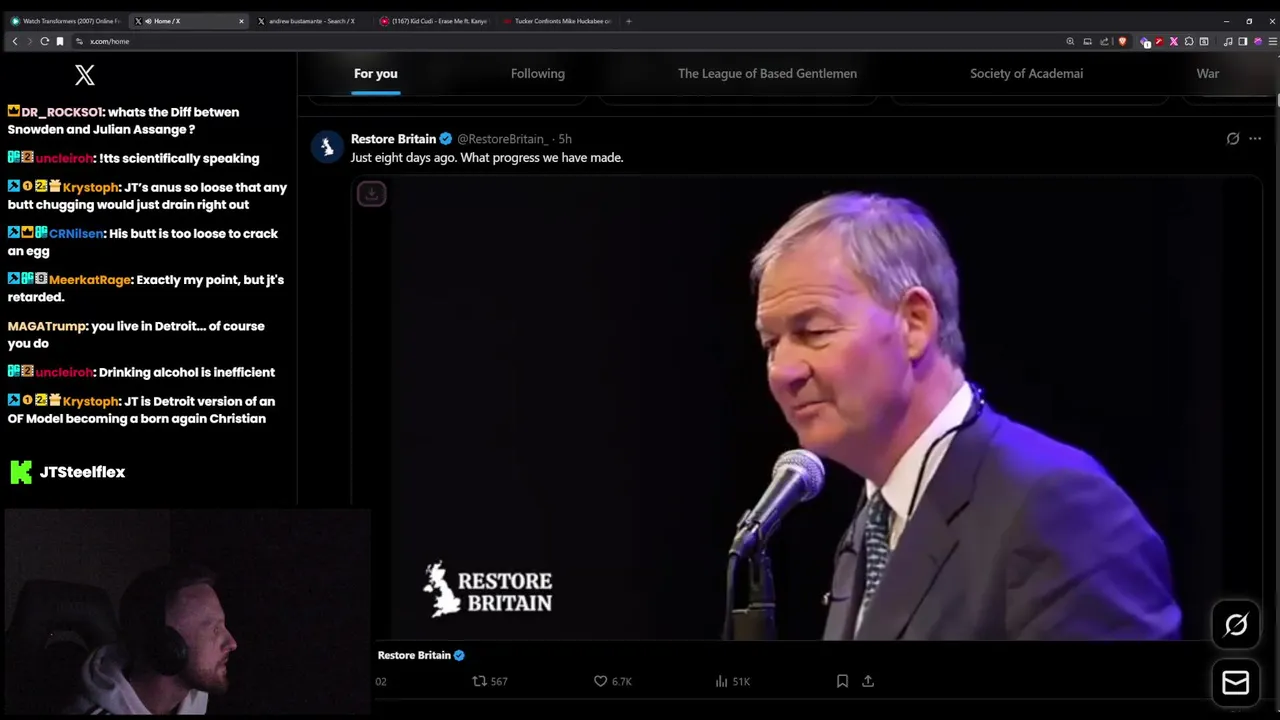The width and height of the screenshot is (1280, 720).
Task: Click MAGATrump's chat message about Detroit
Action: (x=136, y=335)
